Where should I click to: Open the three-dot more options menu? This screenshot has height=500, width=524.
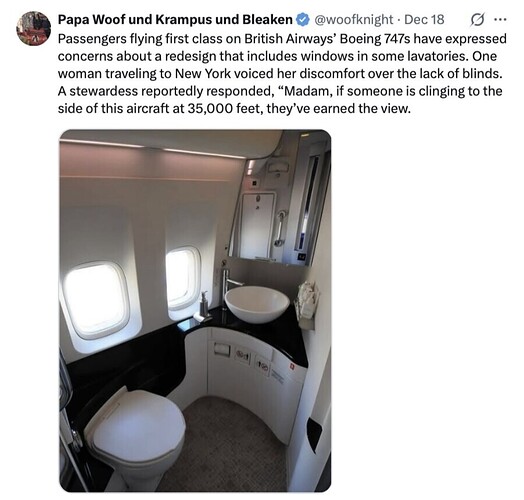[x=500, y=20]
